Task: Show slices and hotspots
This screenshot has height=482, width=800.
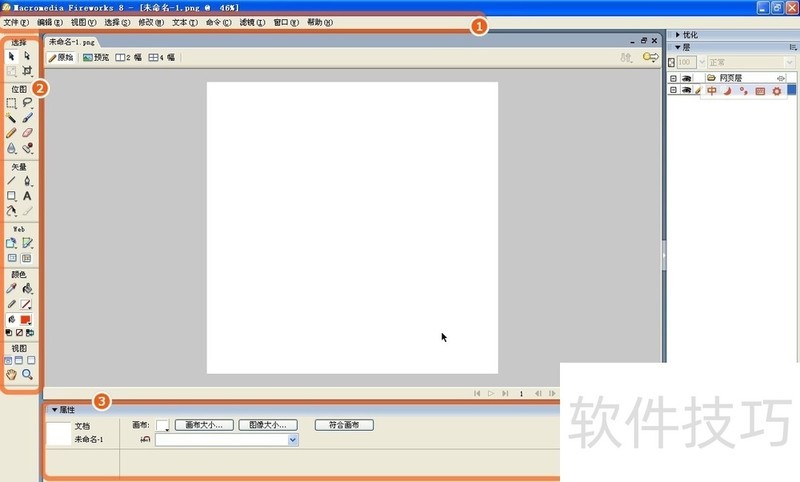Action: coord(27,258)
